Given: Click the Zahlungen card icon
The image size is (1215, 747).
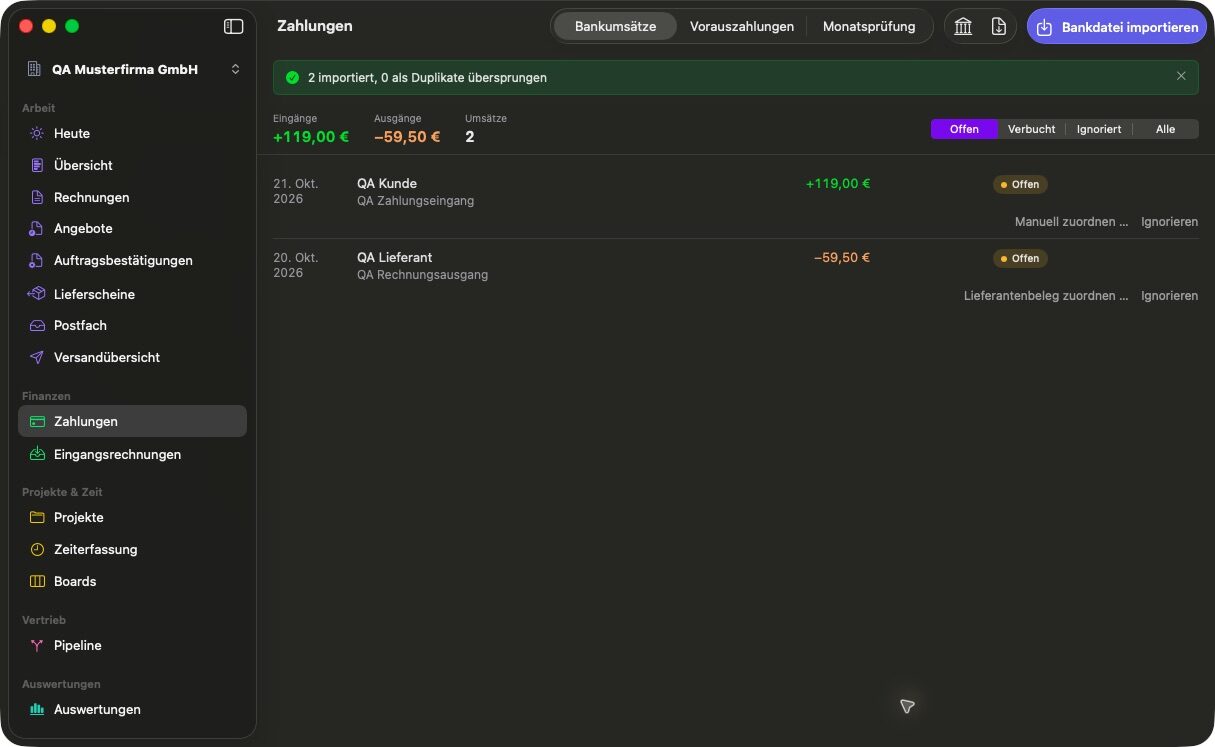Looking at the screenshot, I should click(x=37, y=422).
